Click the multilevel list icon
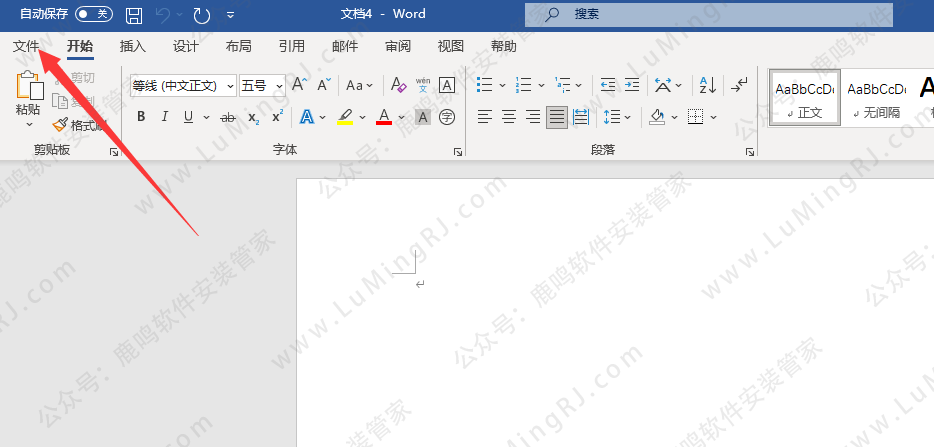934x447 pixels. (562, 85)
